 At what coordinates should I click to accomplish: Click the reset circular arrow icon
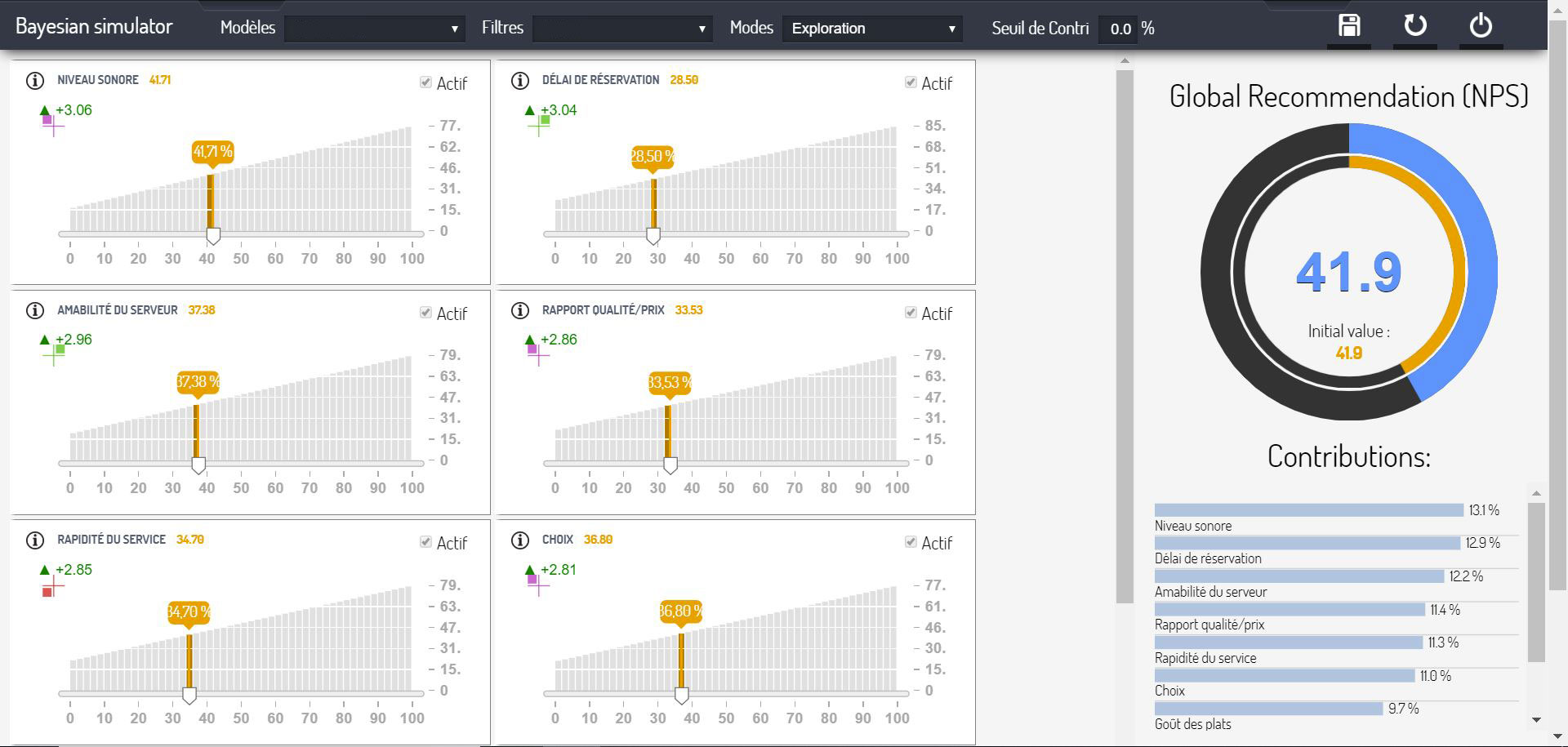(x=1414, y=26)
